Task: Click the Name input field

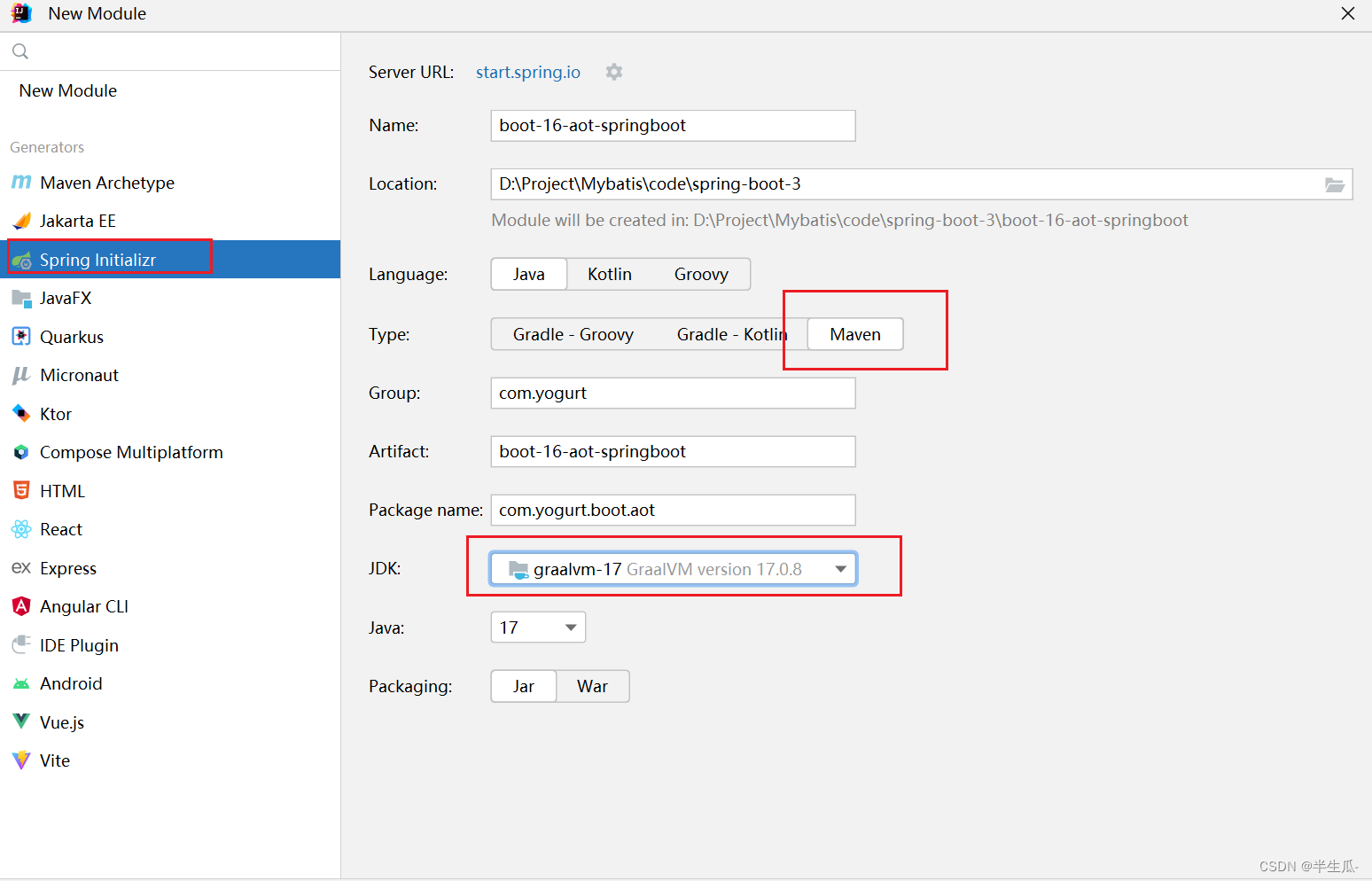Action: pos(674,126)
